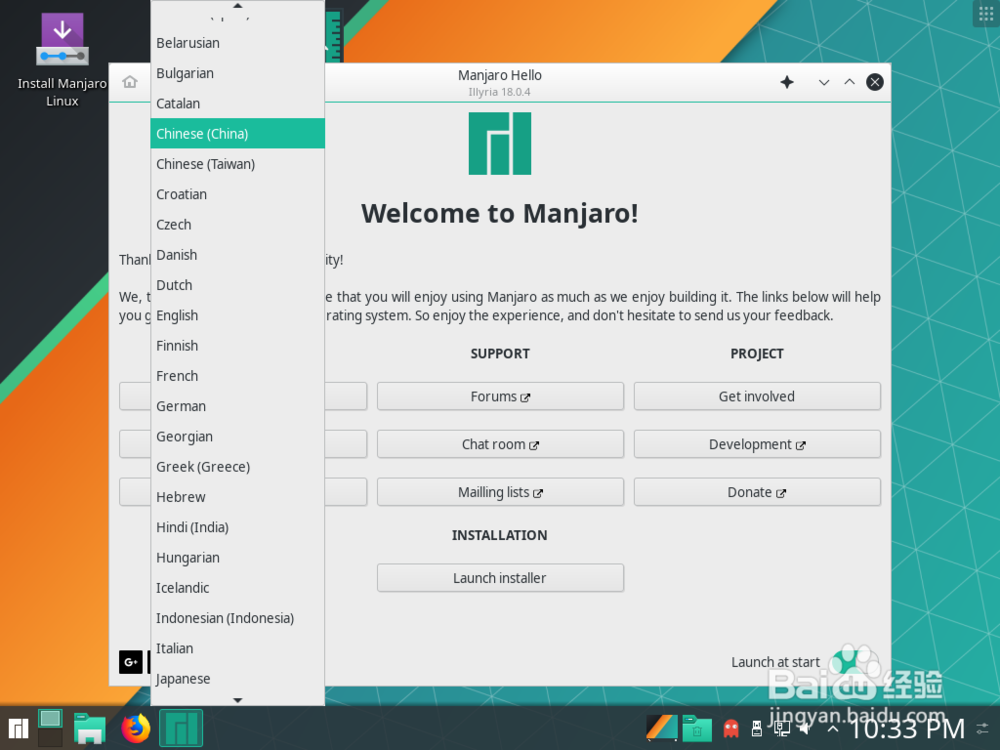Image resolution: width=1000 pixels, height=750 pixels.
Task: Click the show desktop icon in panel
Action: tap(661, 728)
